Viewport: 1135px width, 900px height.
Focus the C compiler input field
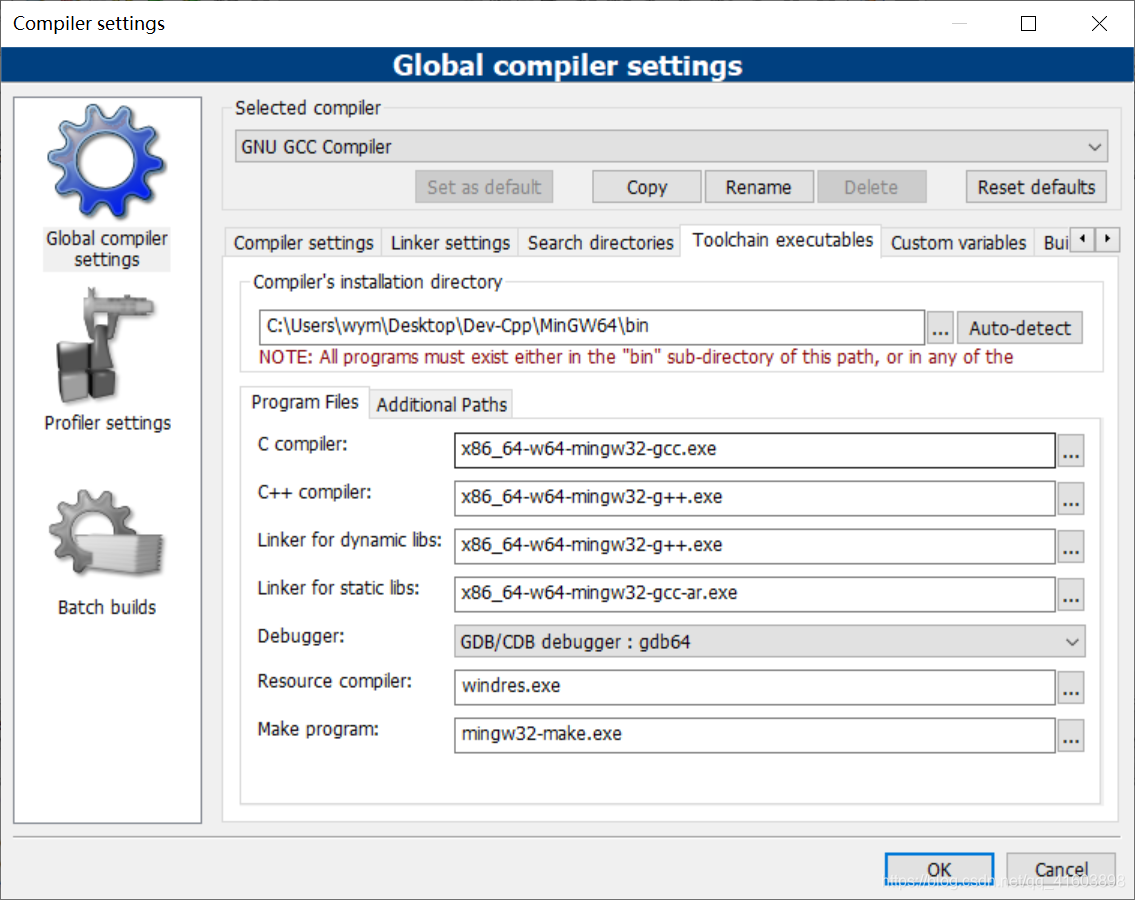click(x=754, y=450)
